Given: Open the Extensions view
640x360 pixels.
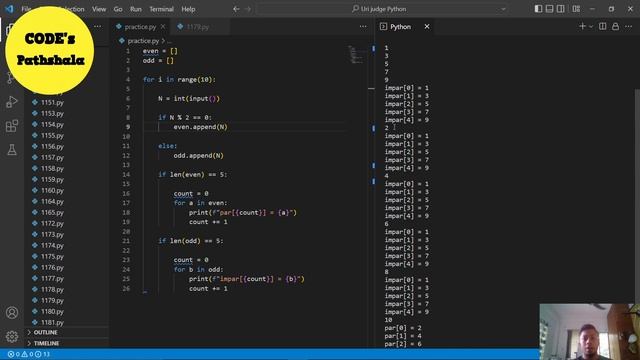Looking at the screenshot, I should point(12,126).
